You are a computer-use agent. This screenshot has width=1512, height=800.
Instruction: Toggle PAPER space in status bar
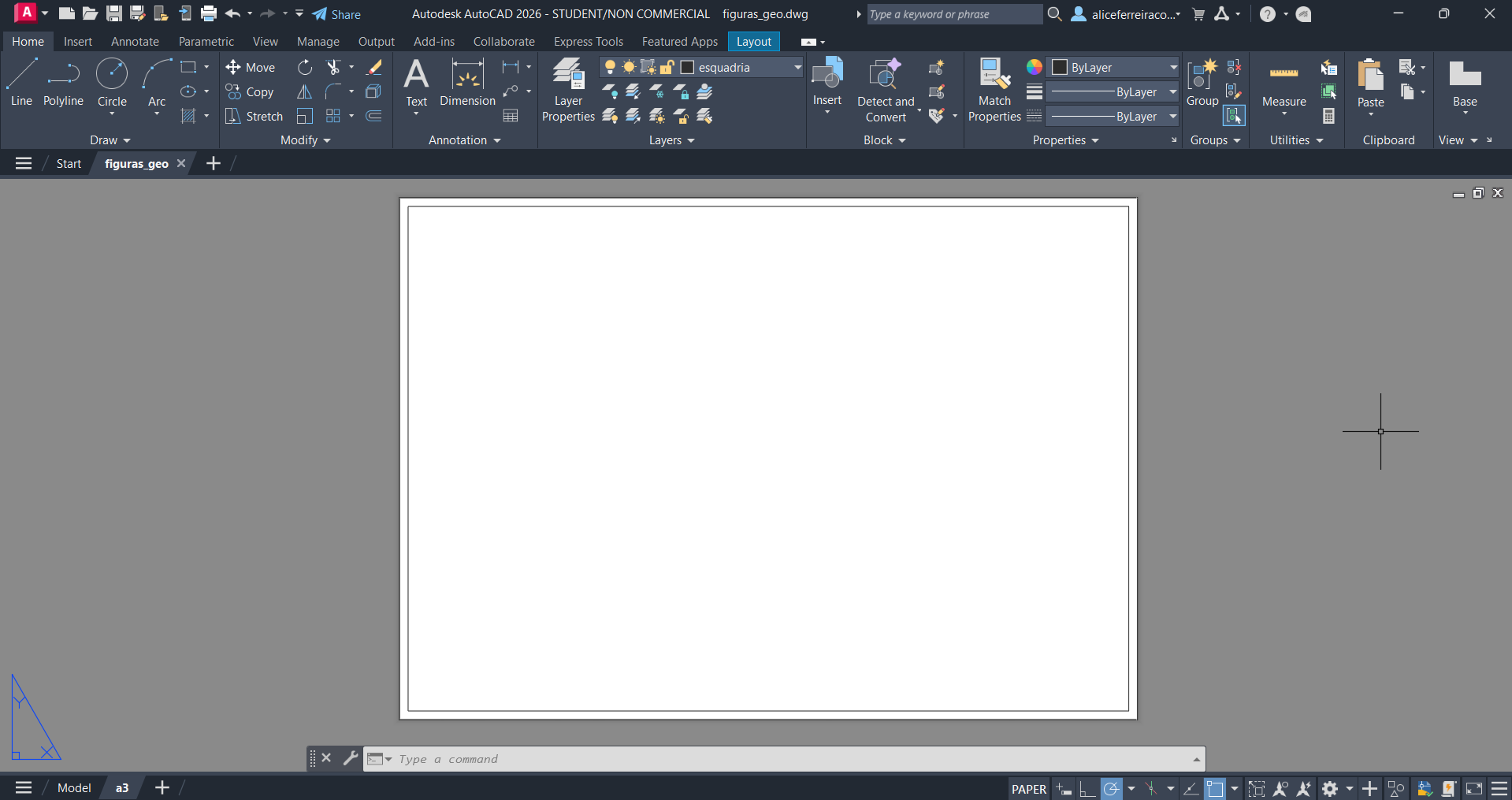point(1028,788)
